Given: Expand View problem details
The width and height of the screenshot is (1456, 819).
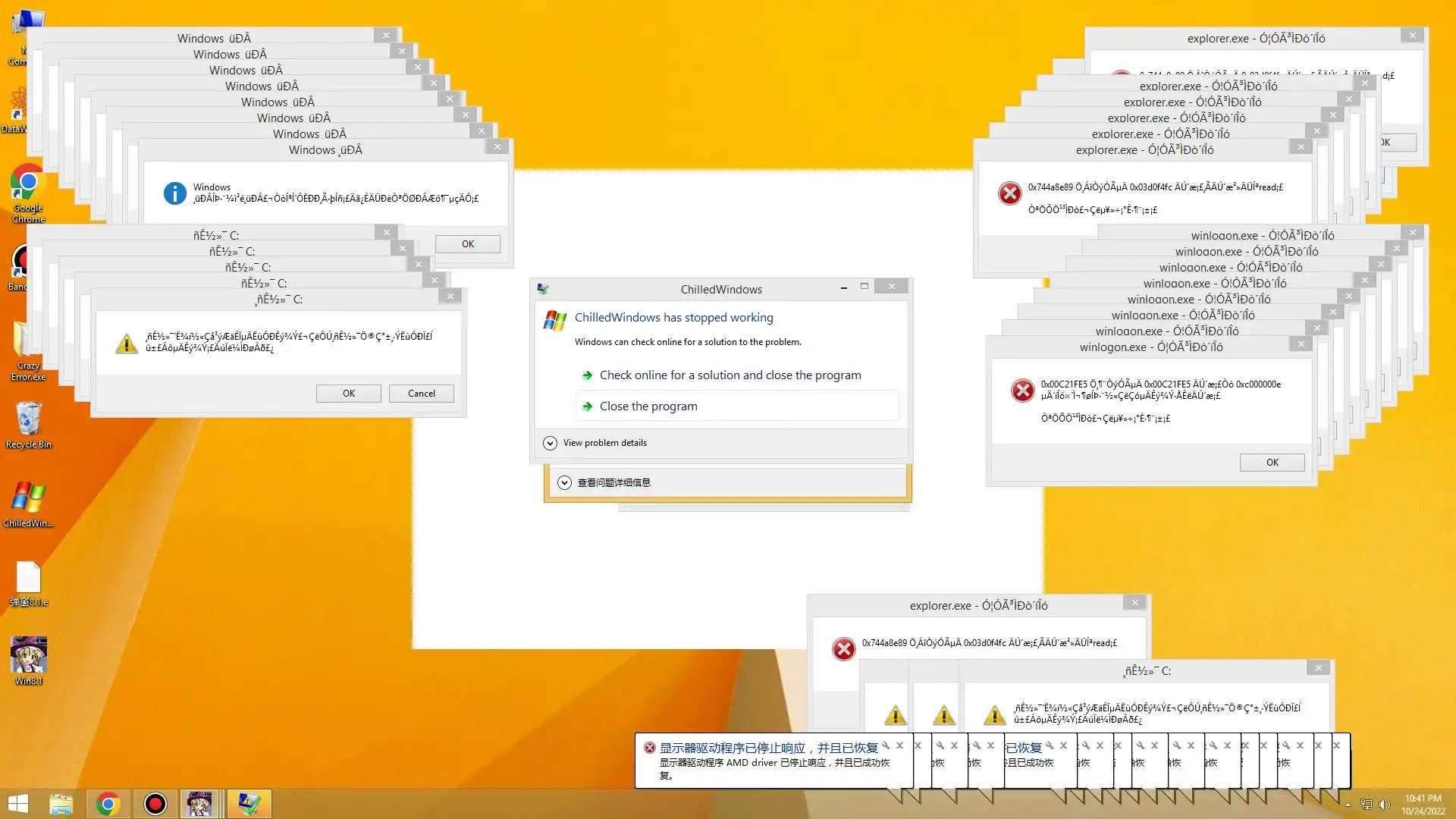Looking at the screenshot, I should (551, 443).
